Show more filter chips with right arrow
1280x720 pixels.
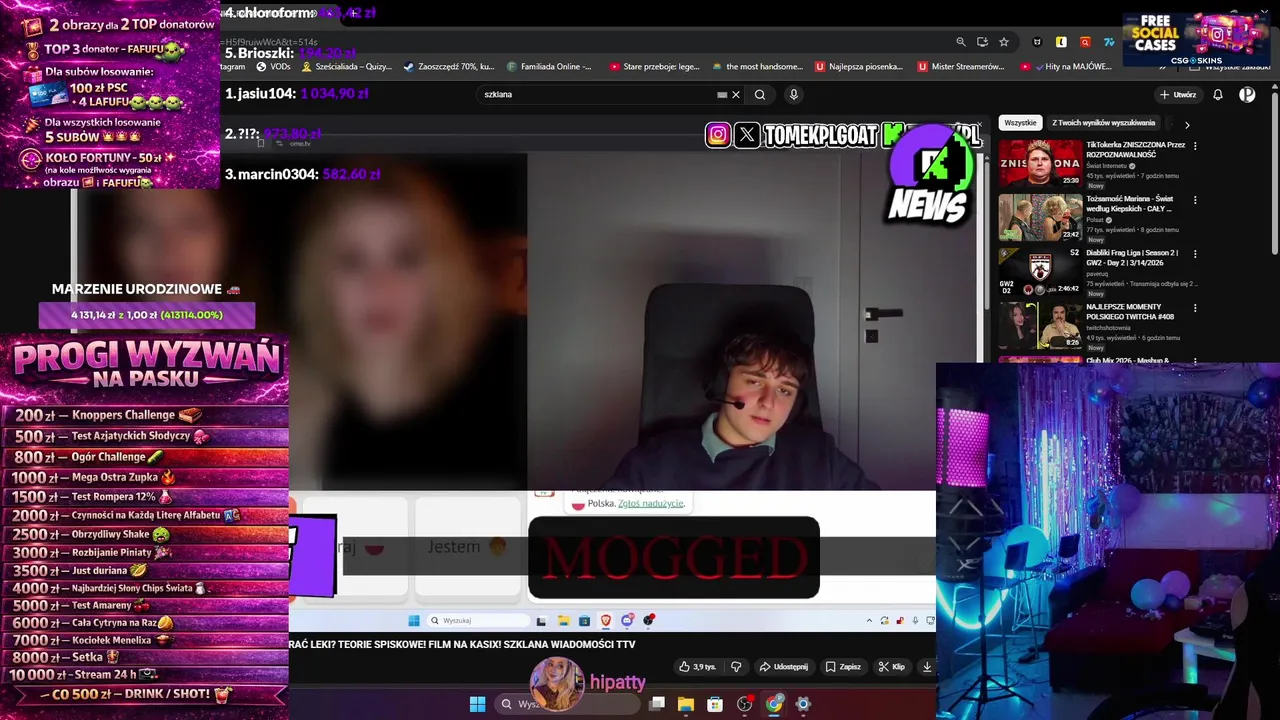(x=1187, y=124)
